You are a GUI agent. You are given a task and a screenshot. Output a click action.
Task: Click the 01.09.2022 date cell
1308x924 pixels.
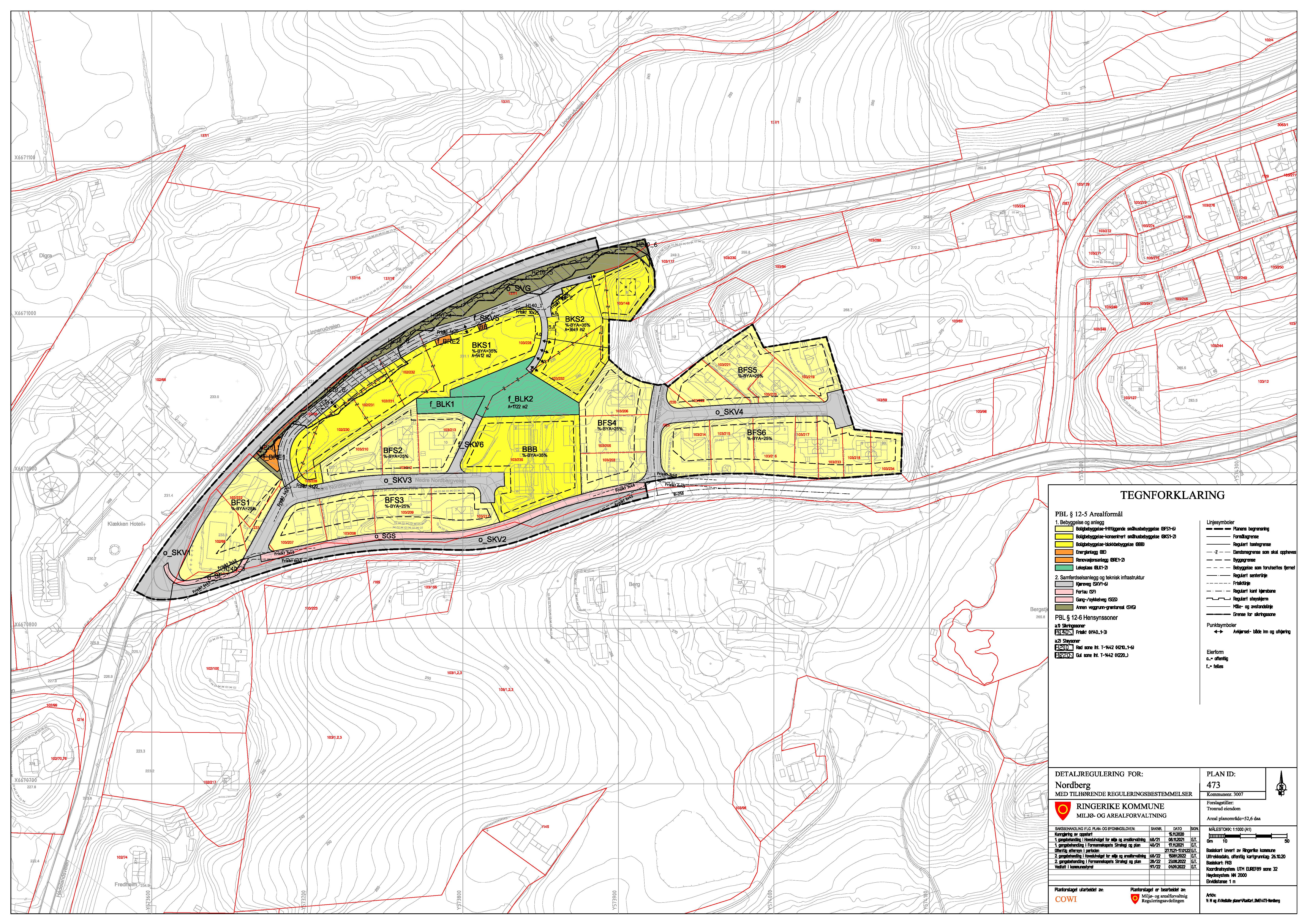coord(1177,867)
